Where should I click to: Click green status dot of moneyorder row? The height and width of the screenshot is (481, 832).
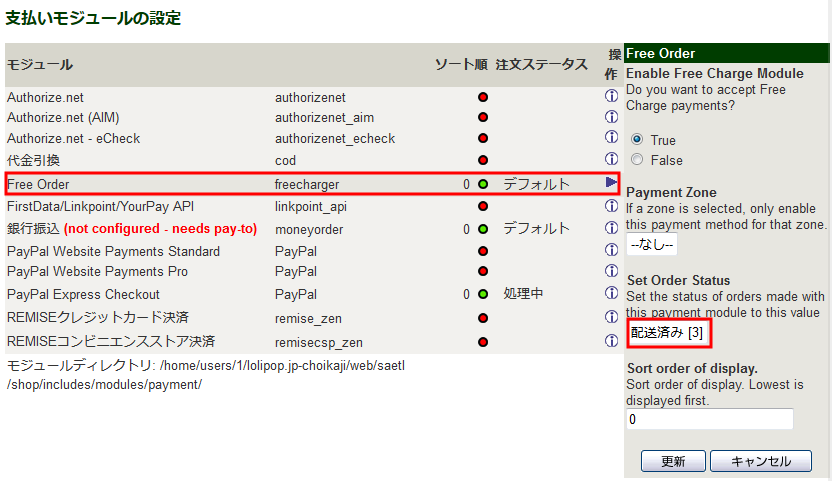click(483, 229)
